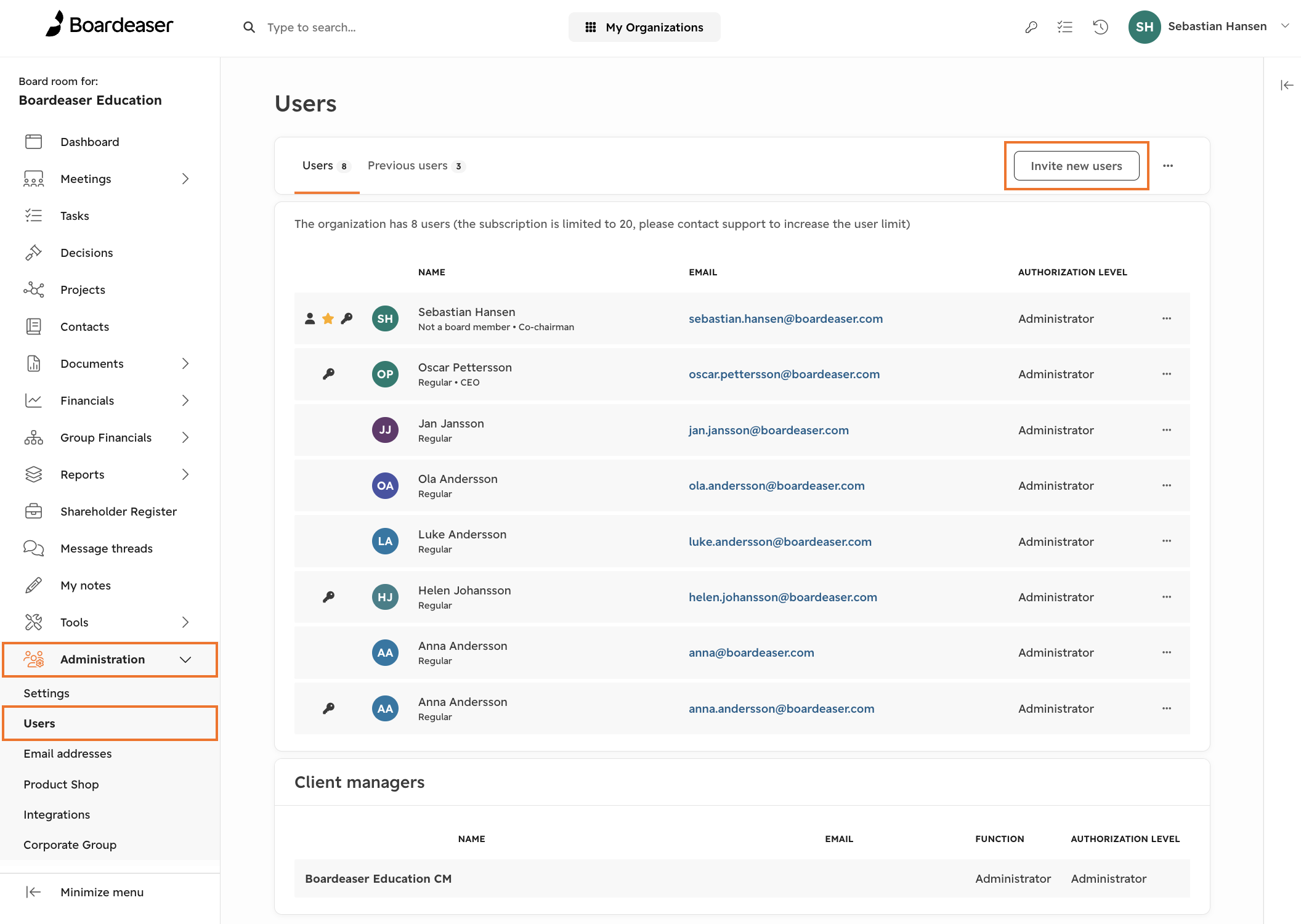Open the My Organizations switcher
Screen dimensions: 1301x924
point(644,27)
